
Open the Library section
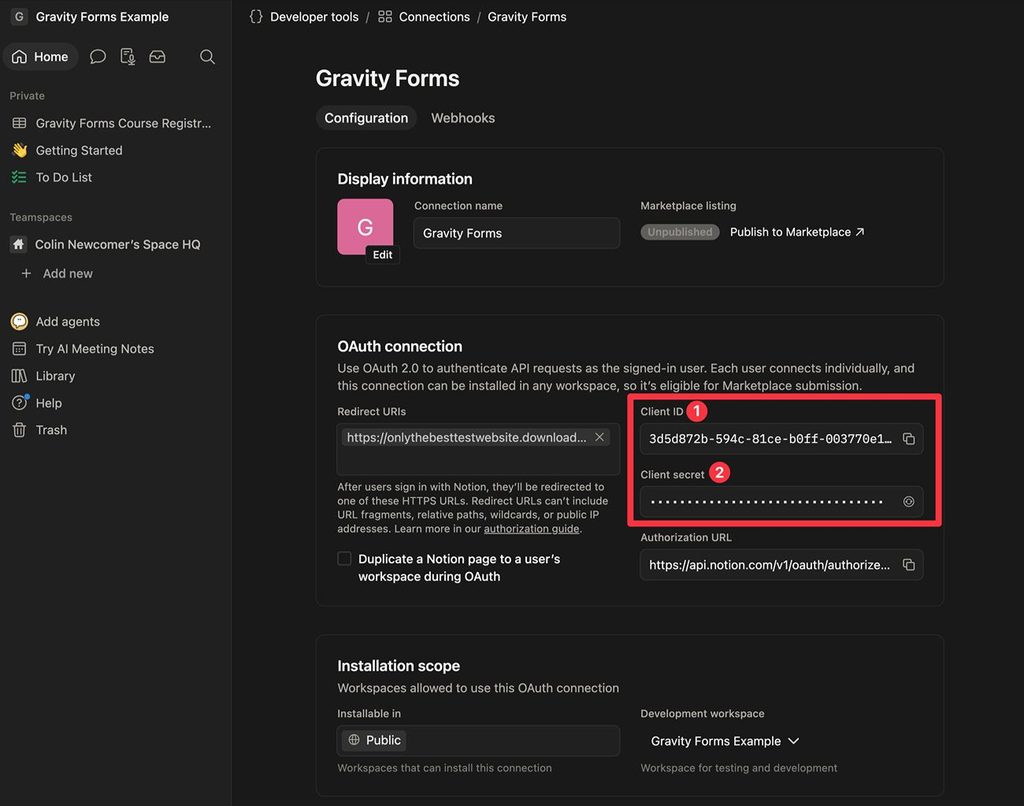(114, 376)
